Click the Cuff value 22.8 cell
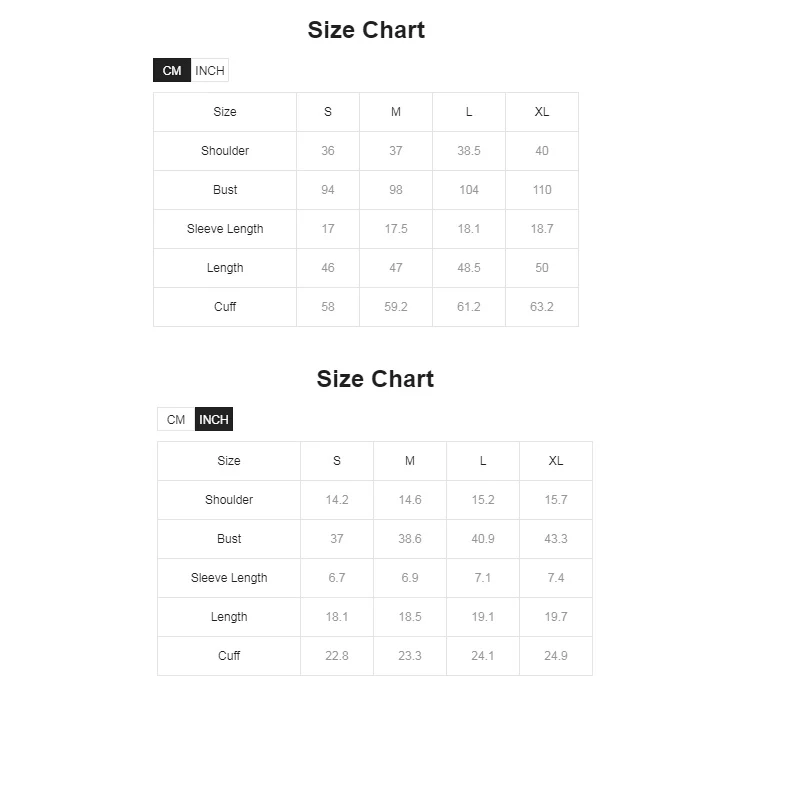 click(x=337, y=656)
